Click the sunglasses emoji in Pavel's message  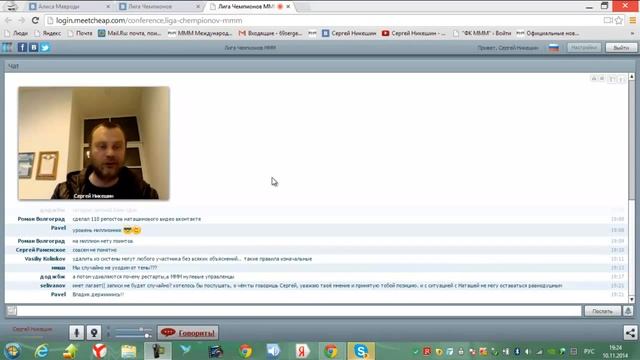point(128,230)
